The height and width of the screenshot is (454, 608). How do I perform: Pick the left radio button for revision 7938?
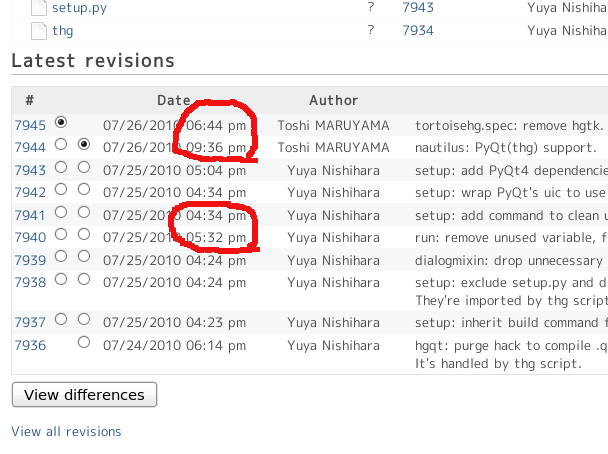point(62,279)
